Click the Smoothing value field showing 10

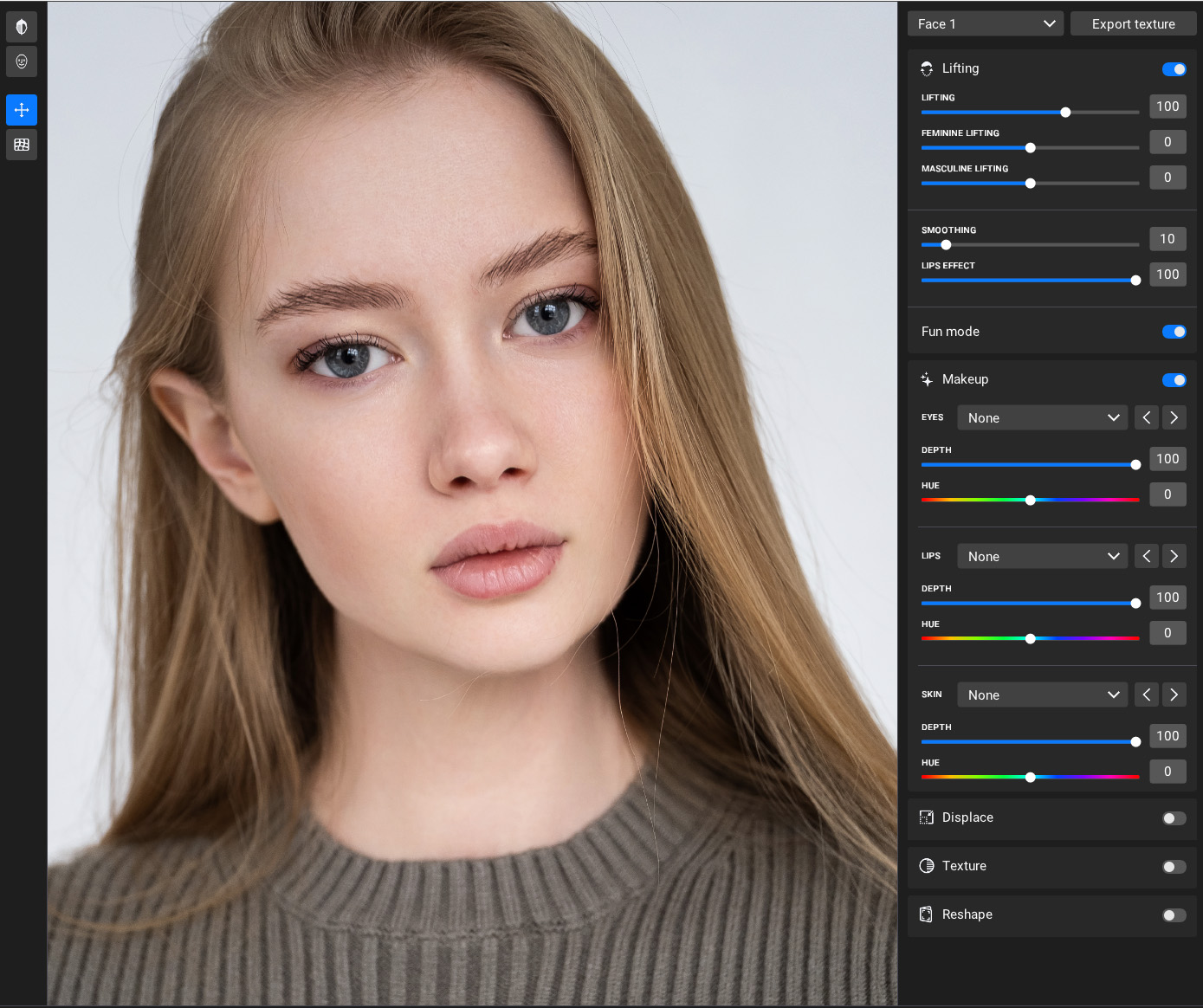click(1167, 239)
